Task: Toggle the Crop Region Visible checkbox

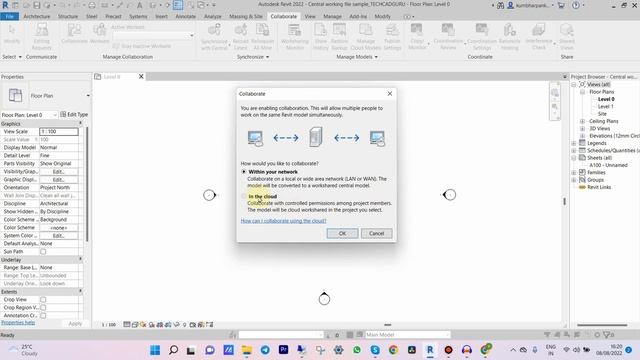Action: tap(43, 307)
